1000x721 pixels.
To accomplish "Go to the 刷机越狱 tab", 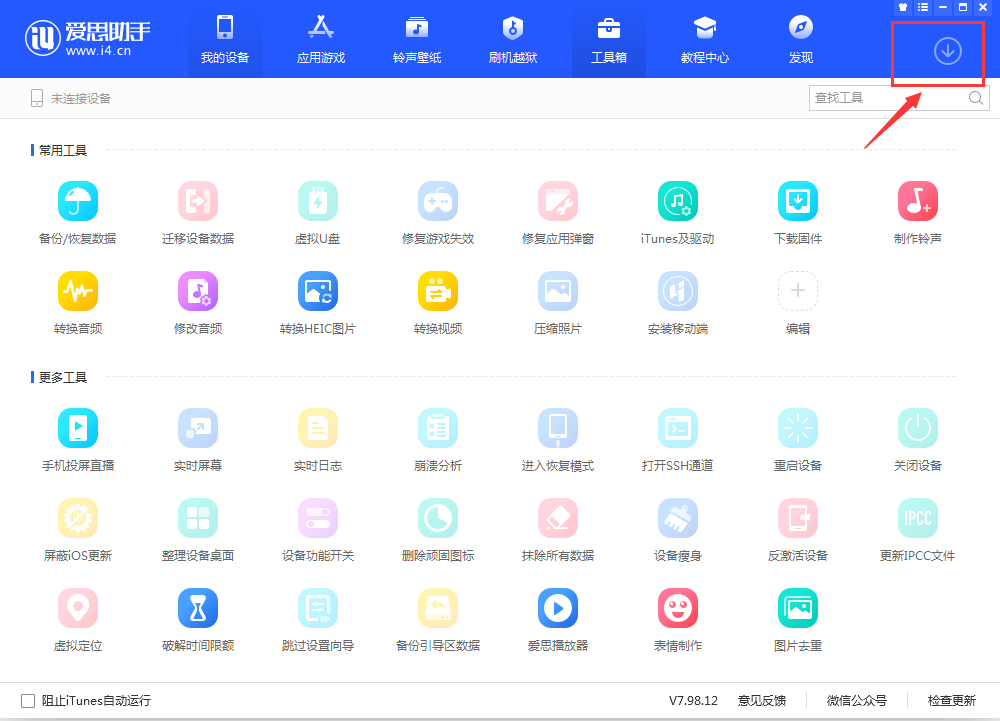I will coord(513,40).
